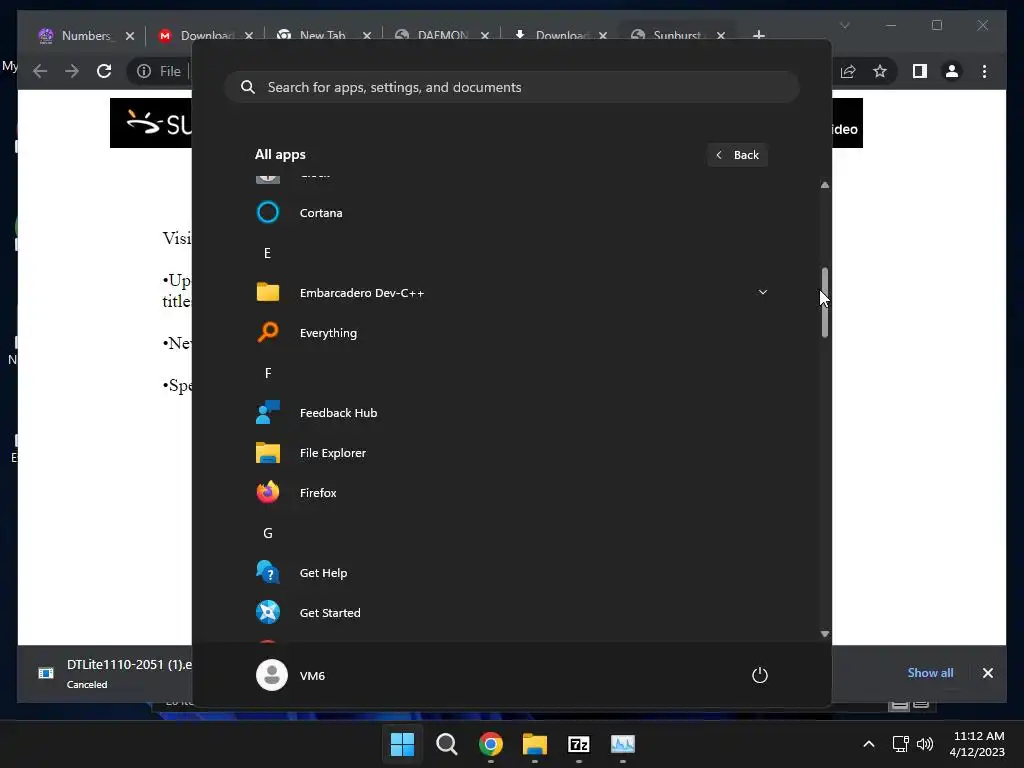
Task: Open the clock and date in taskbar
Action: click(977, 744)
